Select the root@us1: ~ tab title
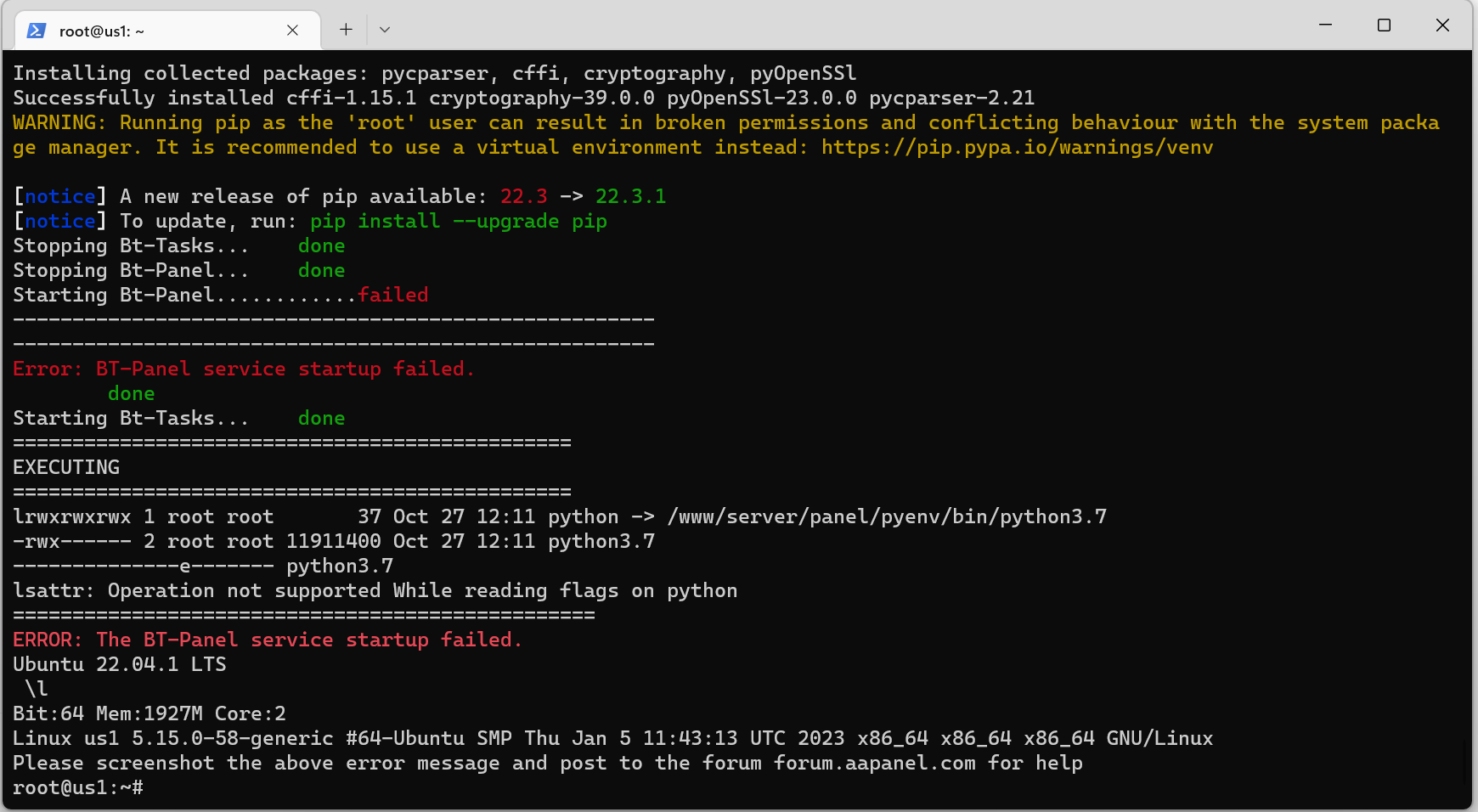Viewport: 1478px width, 812px height. tap(102, 31)
